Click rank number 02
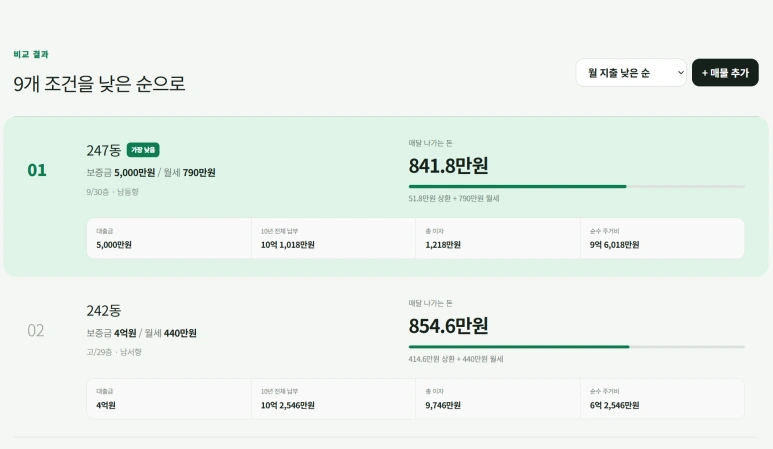The width and height of the screenshot is (773, 449). (x=36, y=330)
